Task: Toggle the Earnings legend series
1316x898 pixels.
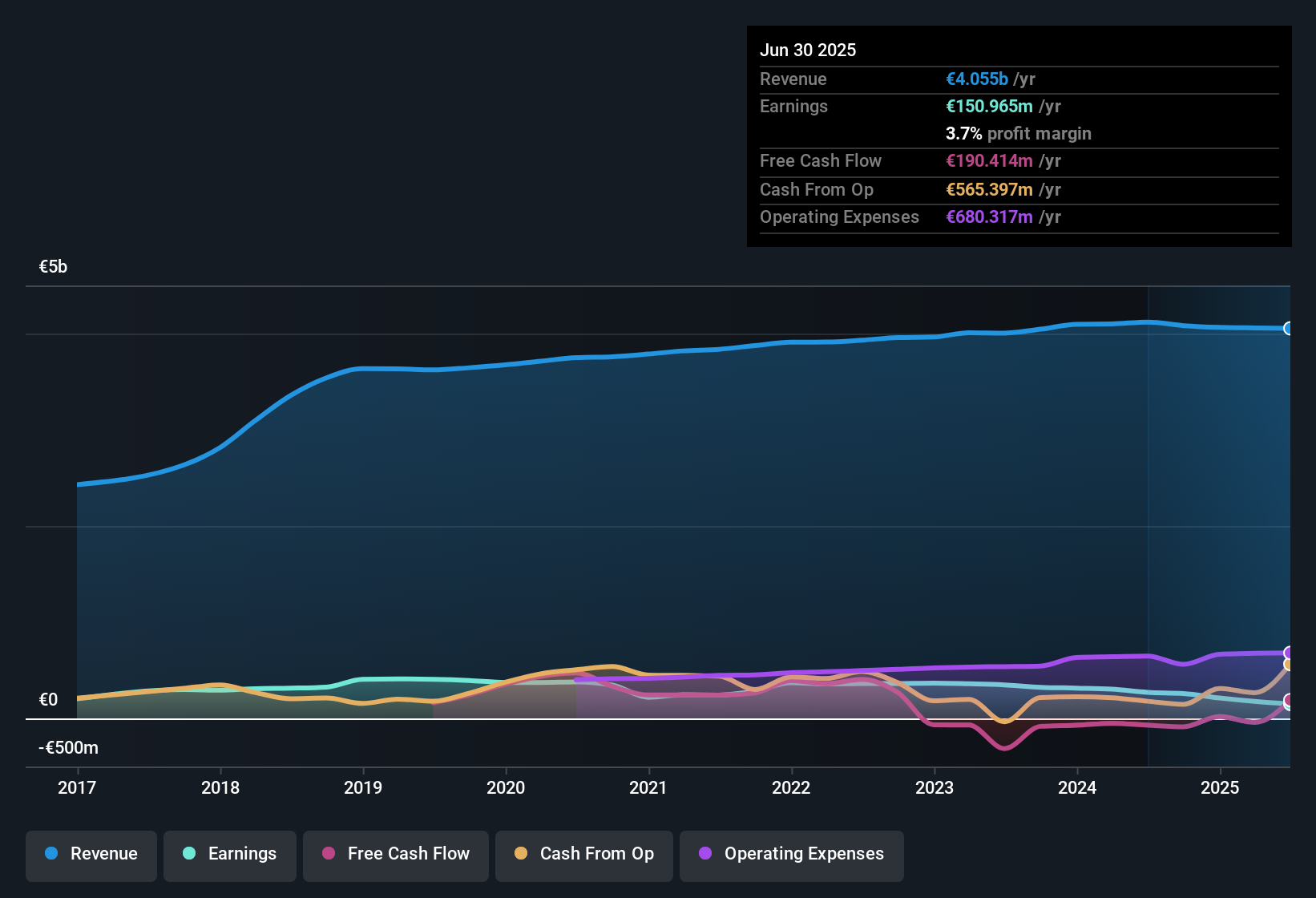Action: coord(230,854)
